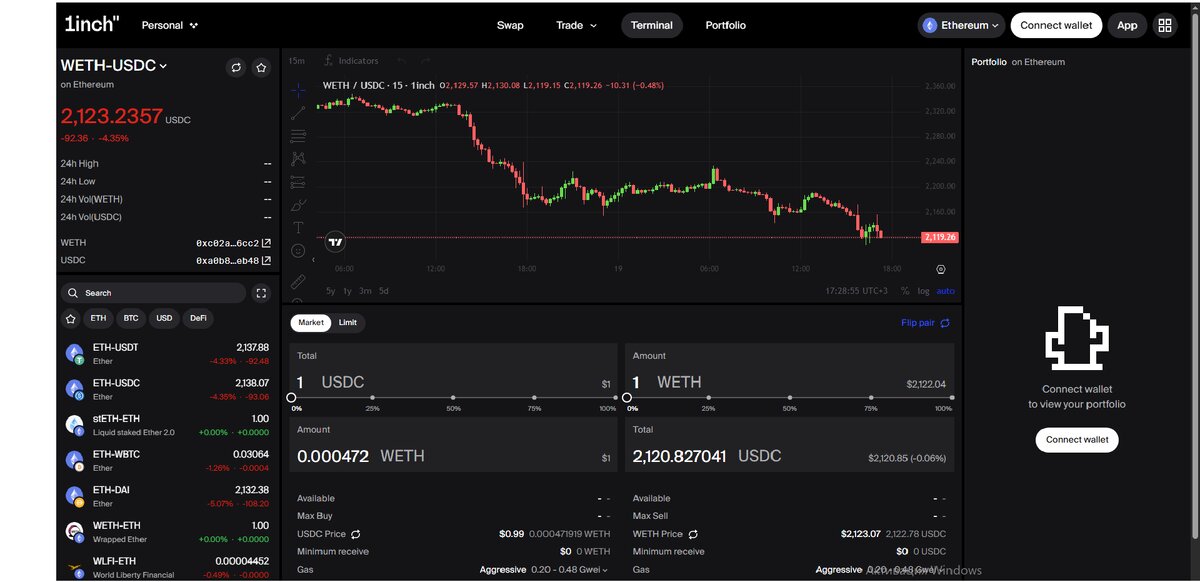This screenshot has width=1200, height=582.
Task: Expand the markets list fullscreen icon
Action: (x=261, y=293)
